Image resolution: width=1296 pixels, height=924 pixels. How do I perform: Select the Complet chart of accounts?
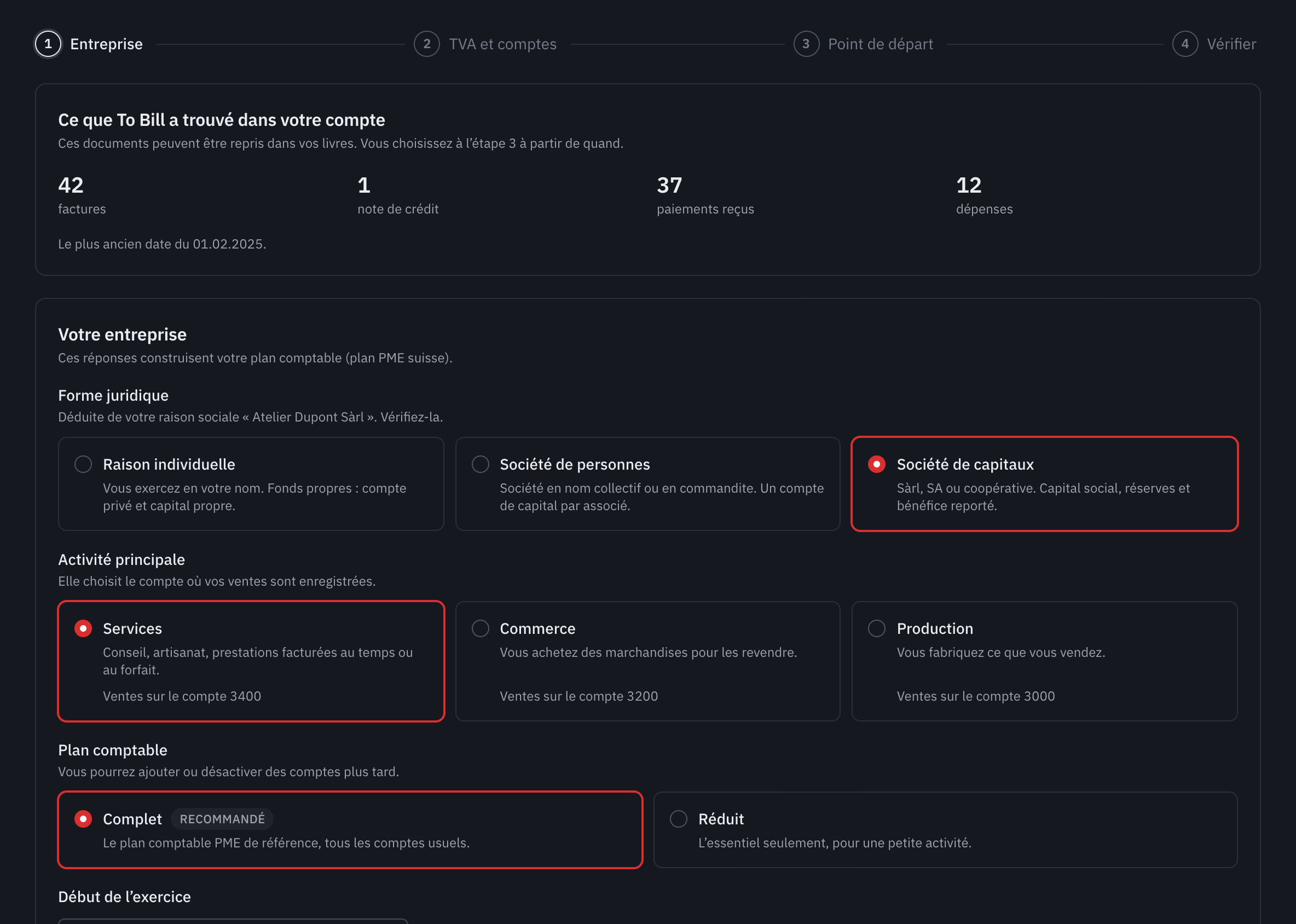point(350,830)
